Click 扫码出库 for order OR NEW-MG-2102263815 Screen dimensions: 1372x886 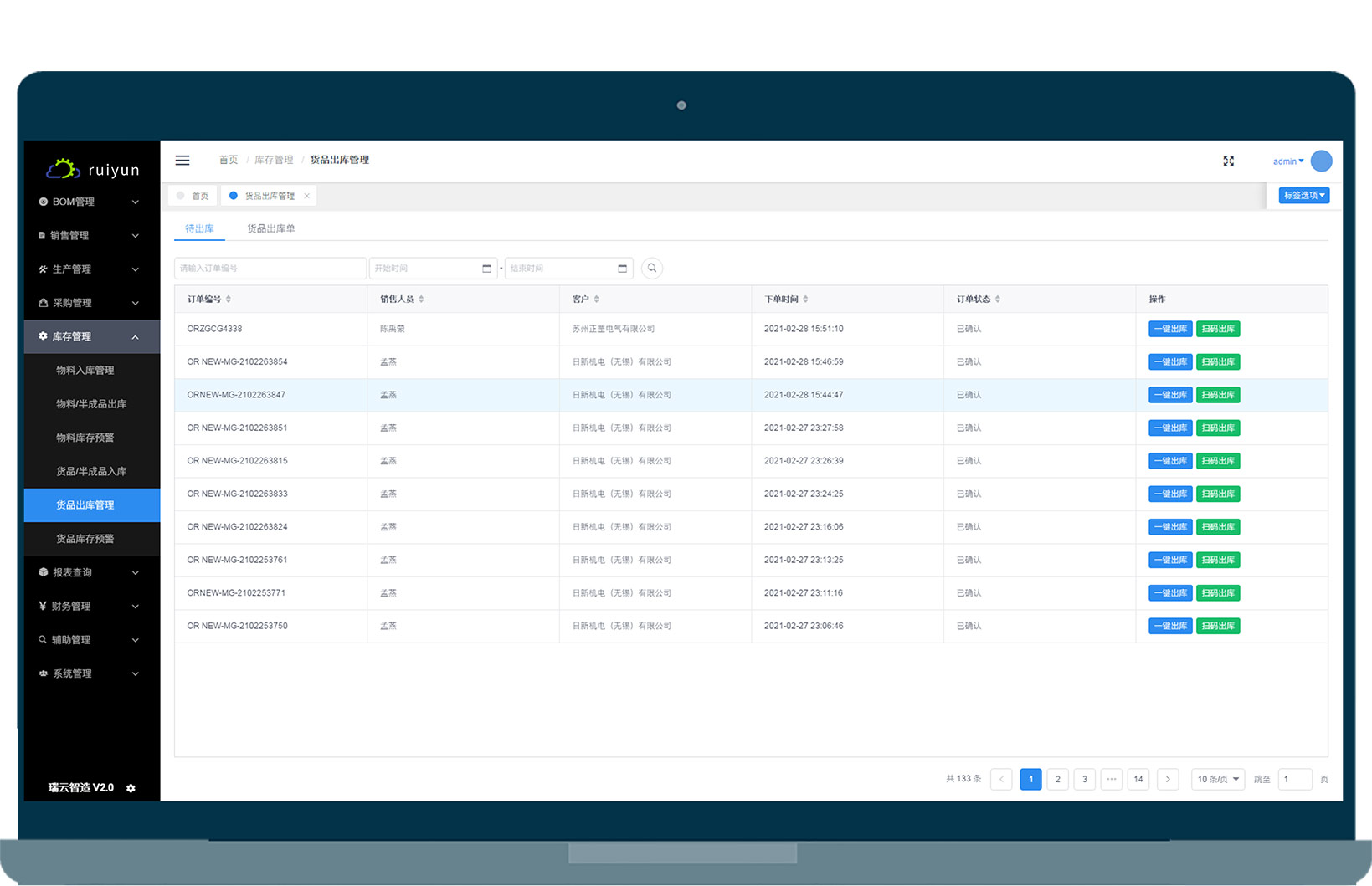[x=1218, y=461]
